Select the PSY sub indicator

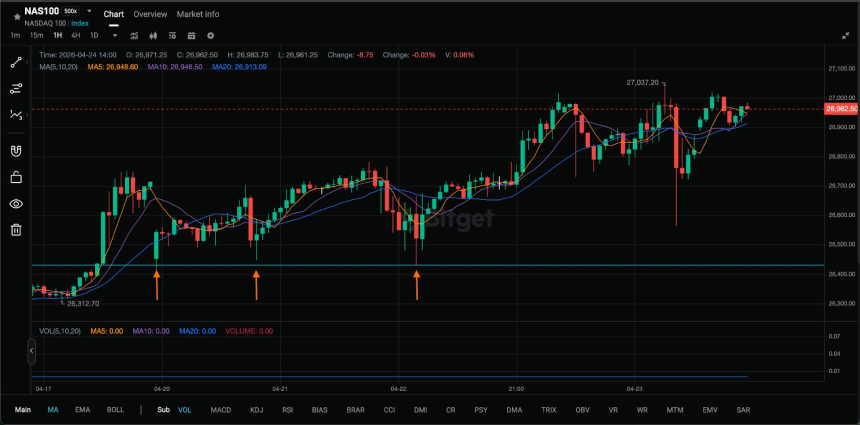tap(480, 410)
